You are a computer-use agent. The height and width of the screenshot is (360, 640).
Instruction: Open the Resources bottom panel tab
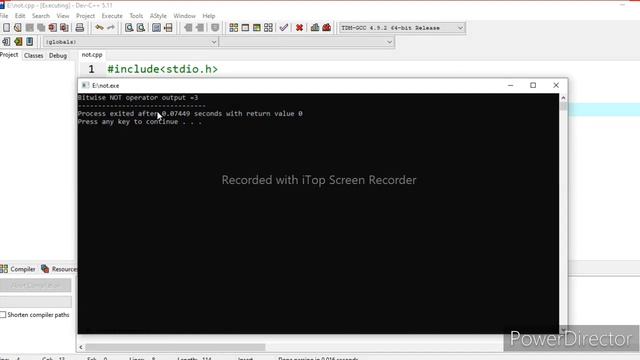tap(58, 269)
